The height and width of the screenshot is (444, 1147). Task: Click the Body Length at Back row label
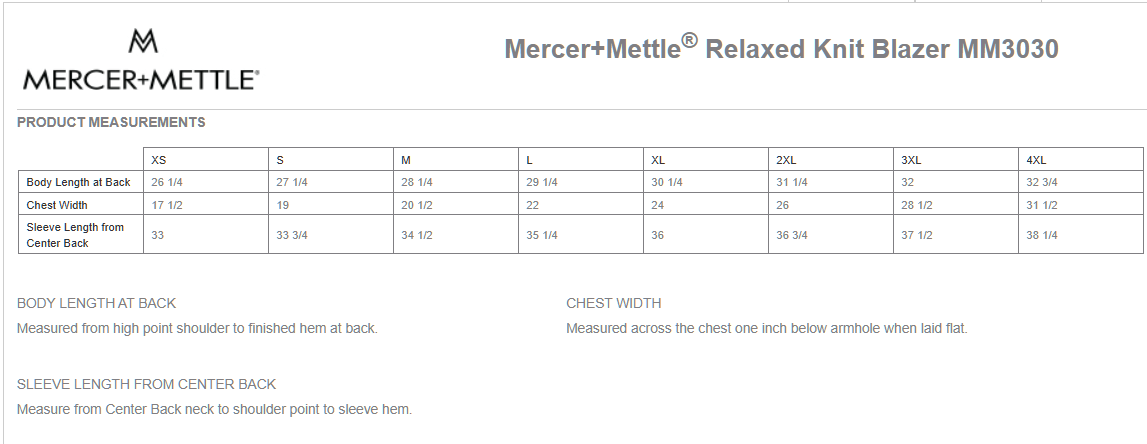[x=78, y=182]
